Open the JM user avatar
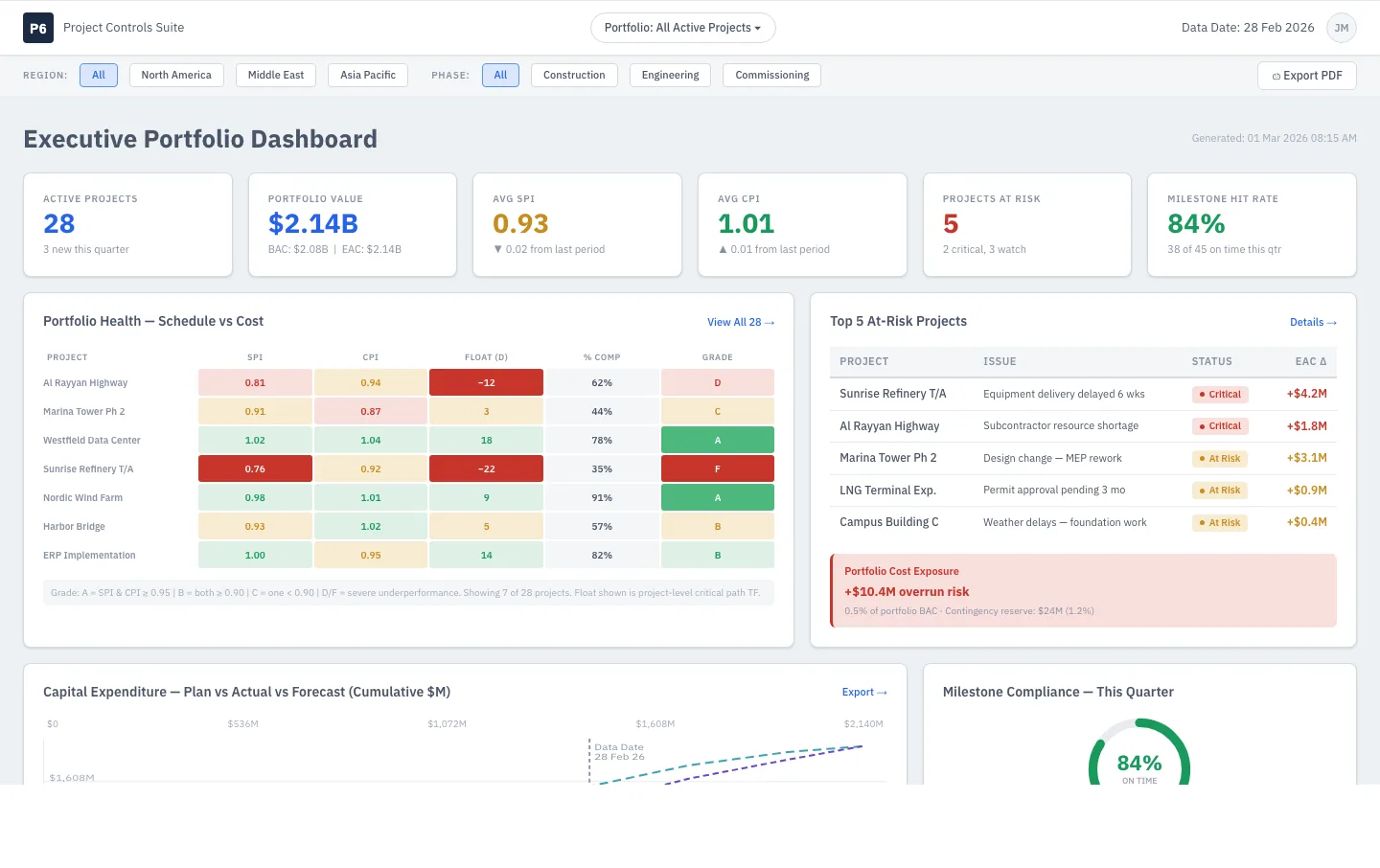 click(x=1342, y=28)
